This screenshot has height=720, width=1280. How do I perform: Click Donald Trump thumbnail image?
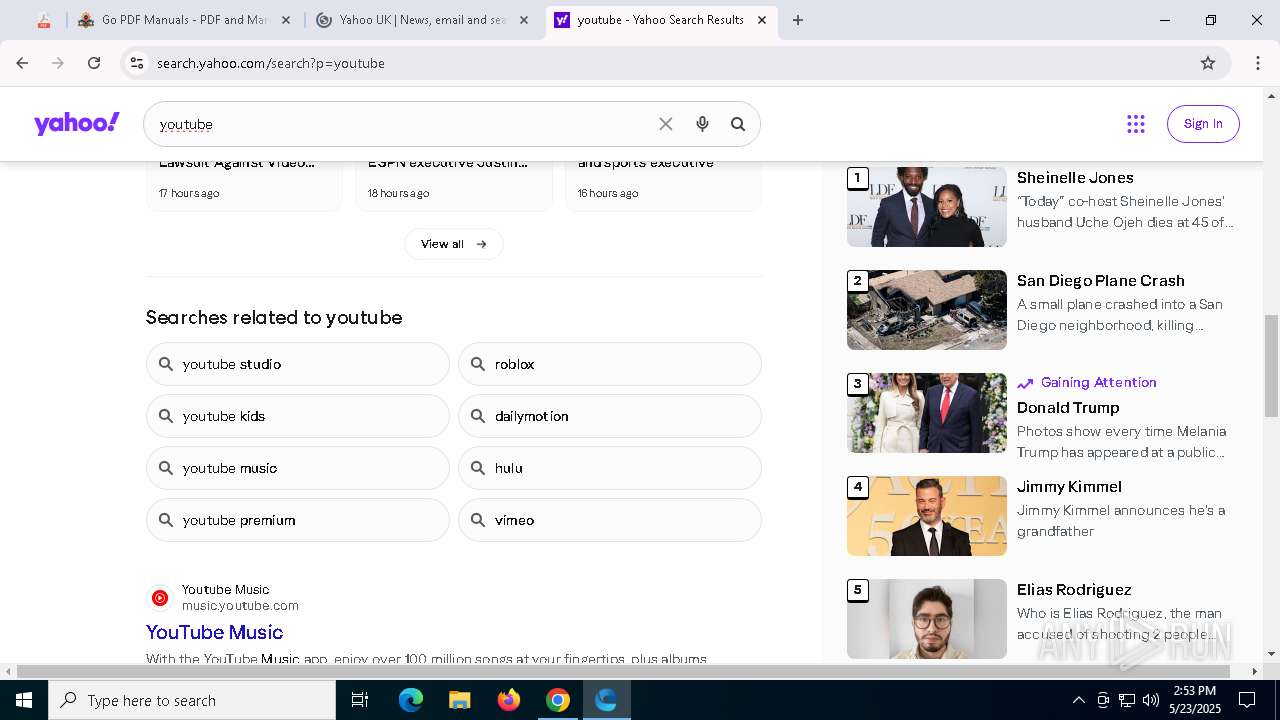click(x=927, y=413)
